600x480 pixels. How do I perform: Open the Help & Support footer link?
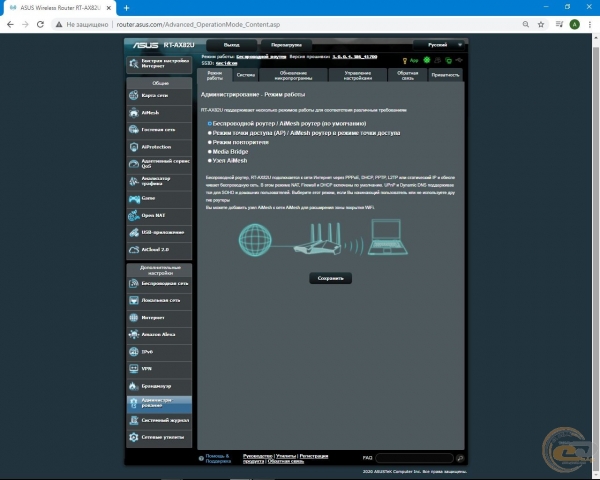218,459
